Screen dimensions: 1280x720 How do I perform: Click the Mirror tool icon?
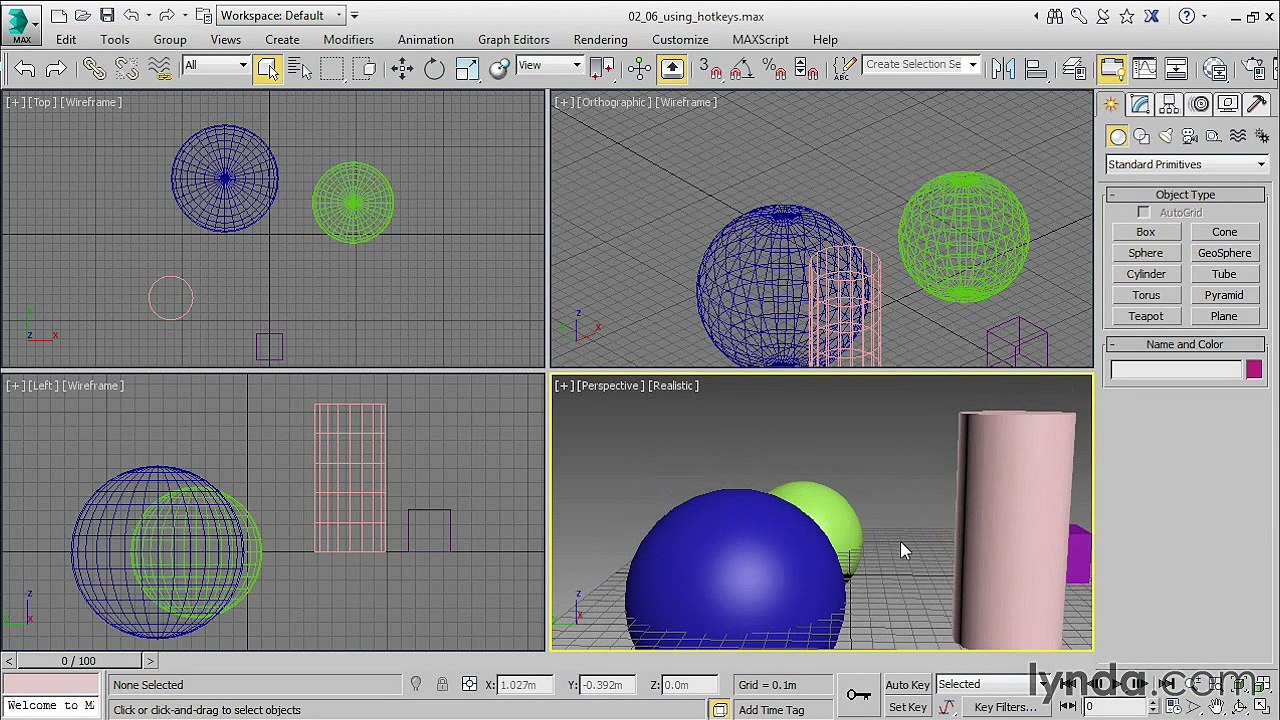1003,68
